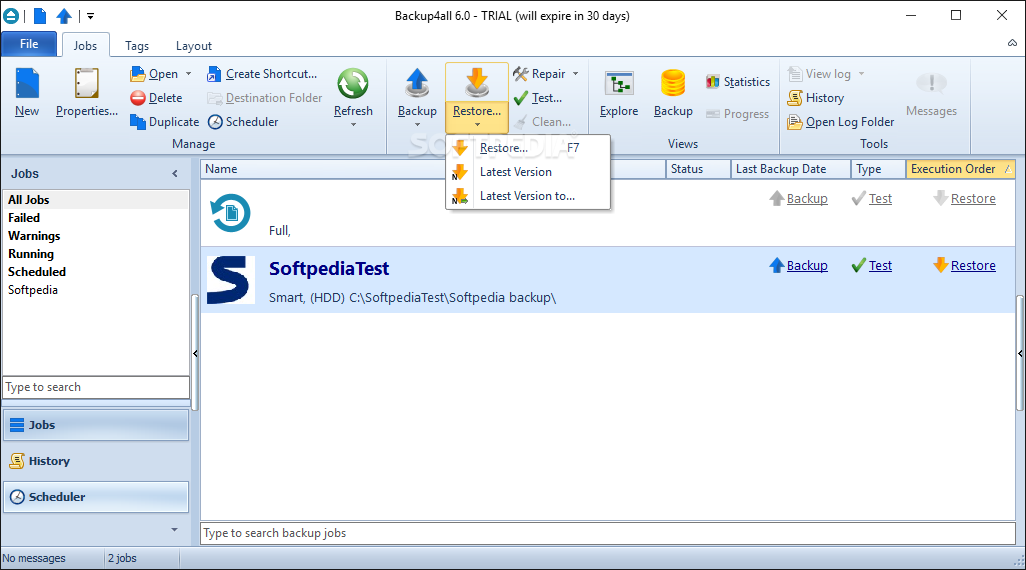Click the green Refresh icon
The width and height of the screenshot is (1026, 570).
(353, 84)
